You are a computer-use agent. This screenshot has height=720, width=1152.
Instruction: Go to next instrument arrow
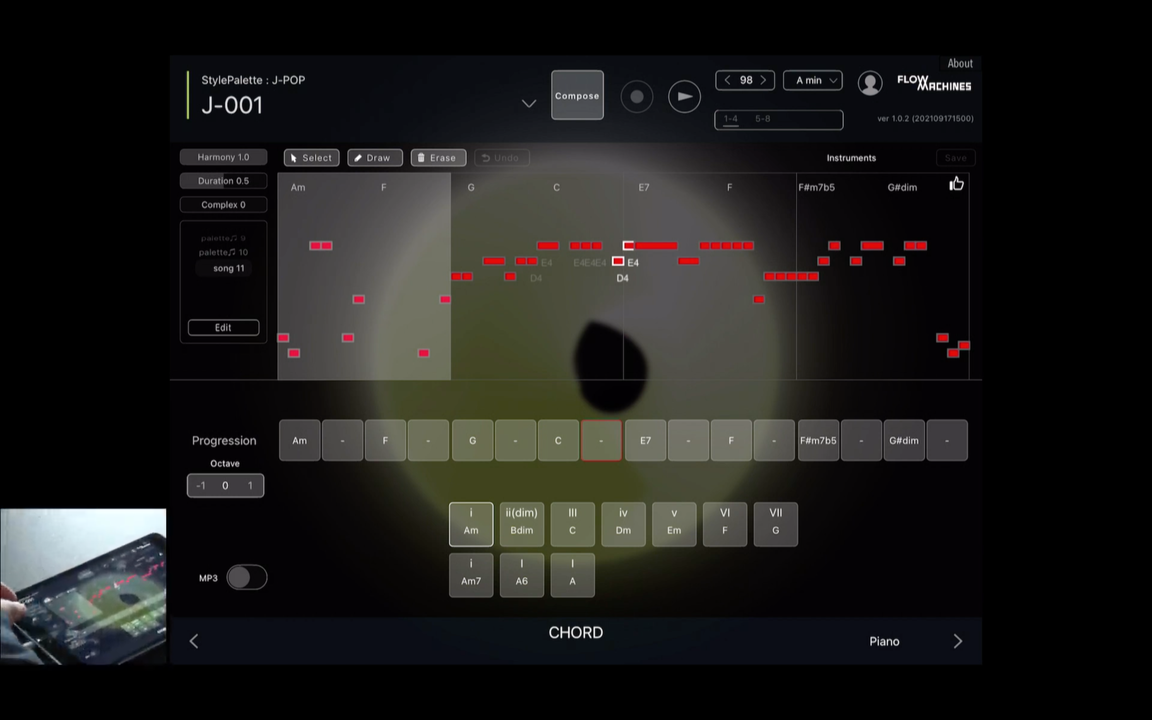(x=957, y=641)
